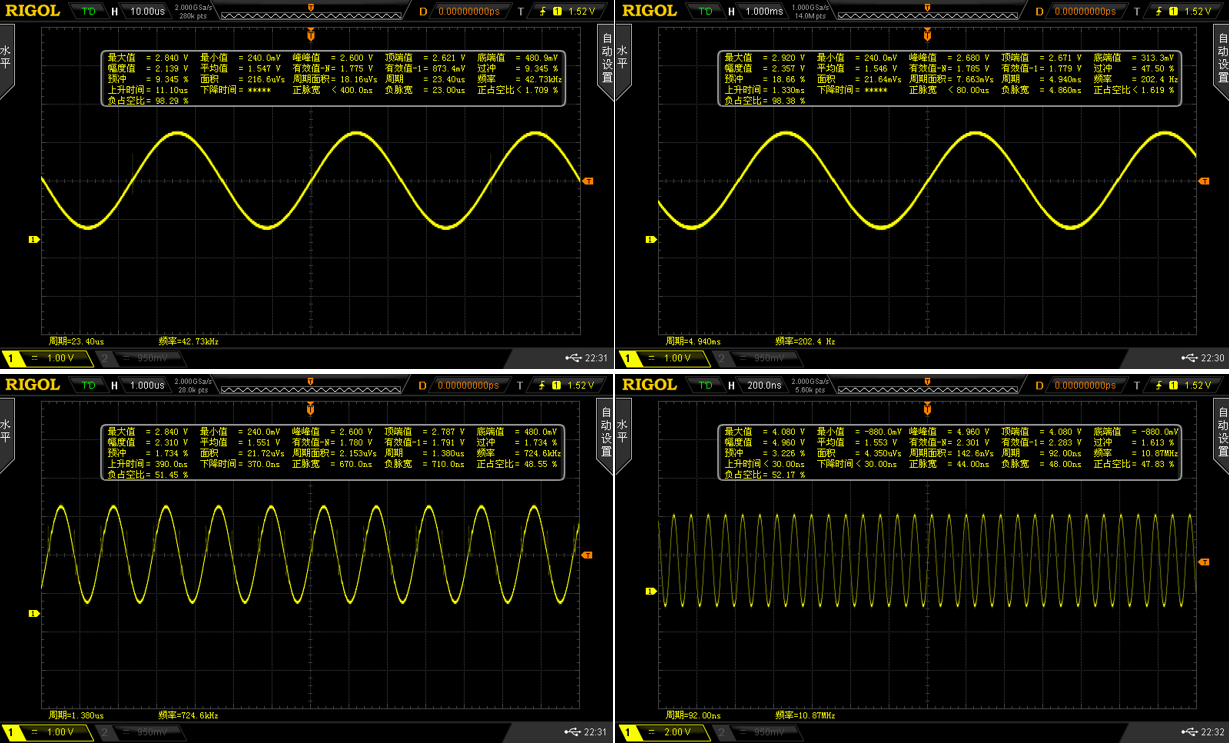Click the delay value 0.00000000ps on the 1.000ms scope
Viewport: 1229px width, 743px height.
1087,11
